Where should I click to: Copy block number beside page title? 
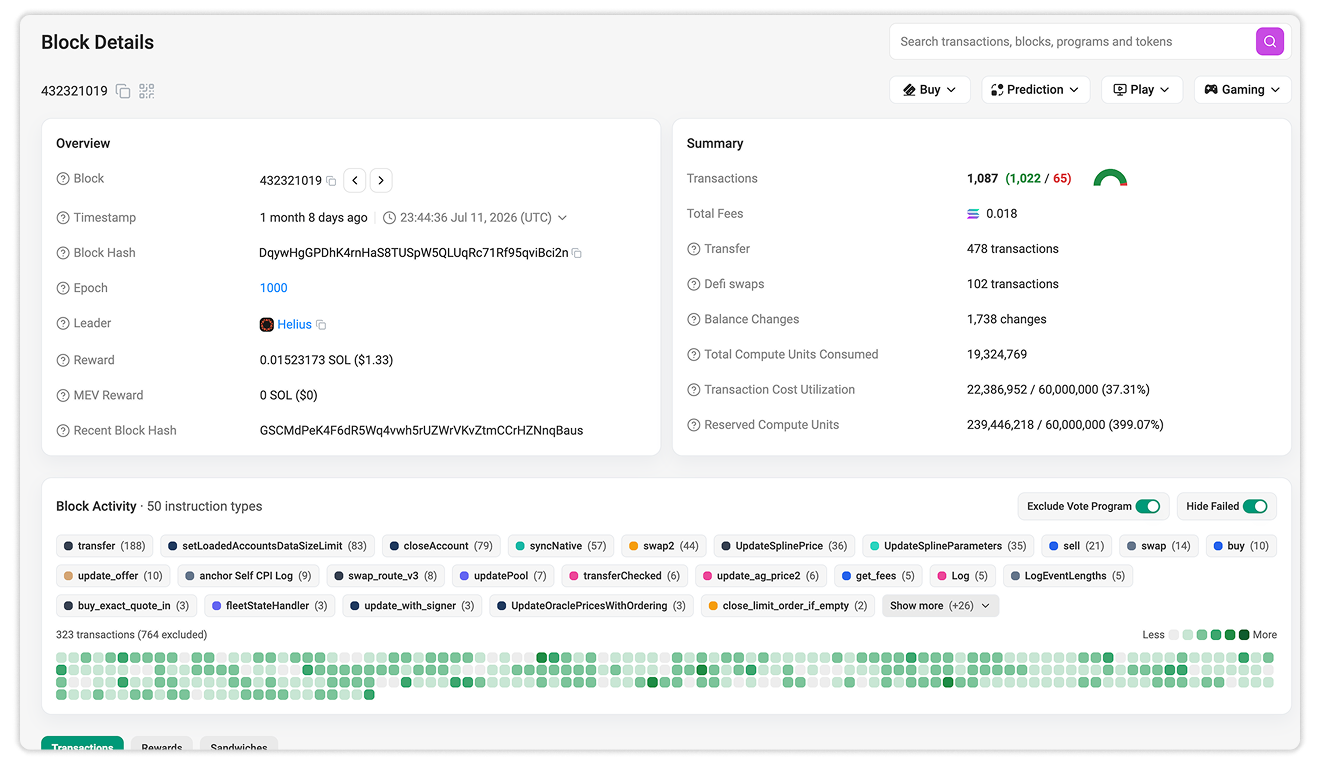click(x=123, y=91)
